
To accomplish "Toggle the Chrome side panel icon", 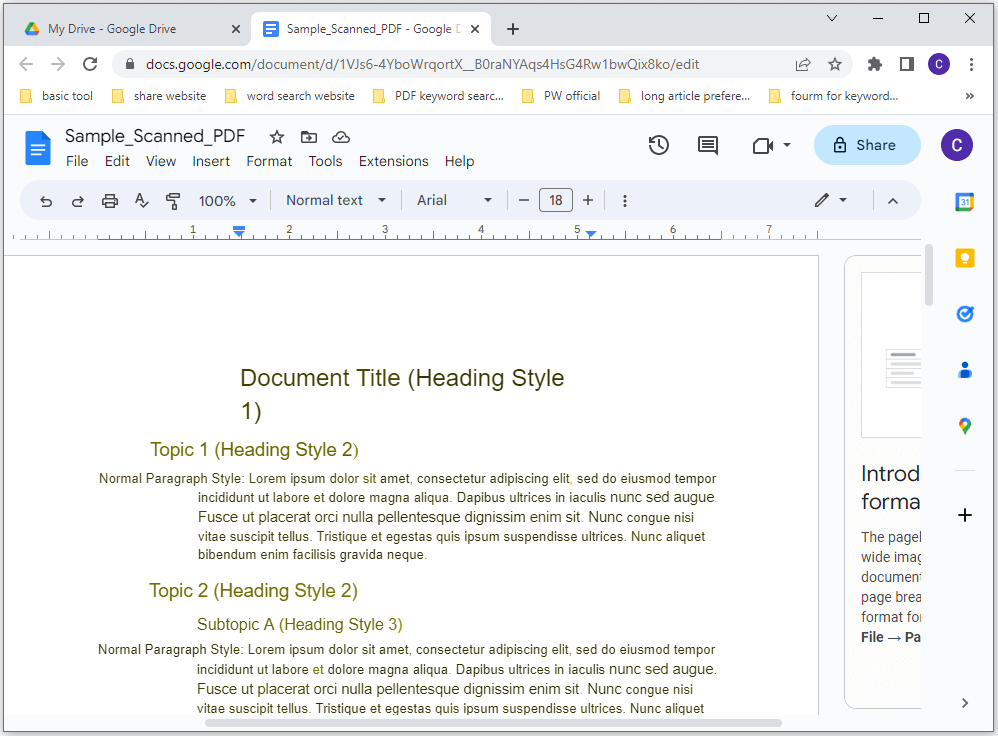I will pyautogui.click(x=906, y=64).
